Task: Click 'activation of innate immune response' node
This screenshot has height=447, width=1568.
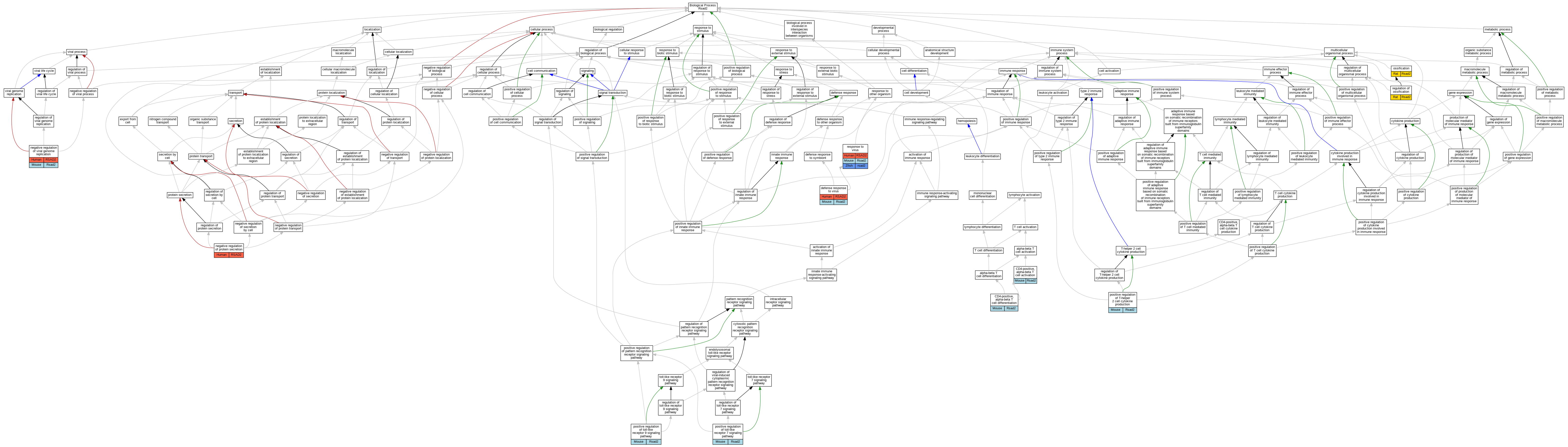Action: [821, 250]
